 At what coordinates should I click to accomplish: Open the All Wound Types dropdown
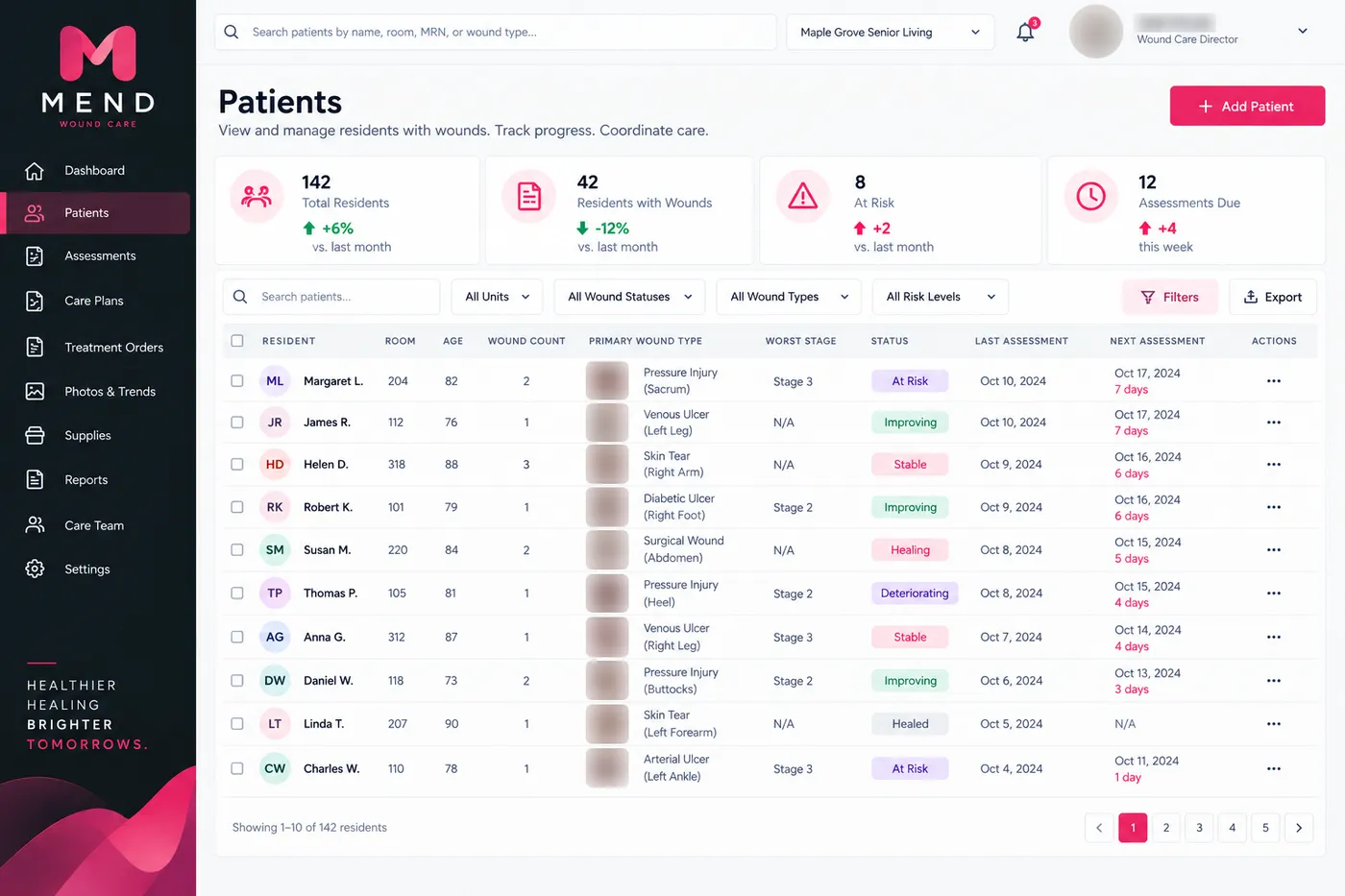(789, 297)
